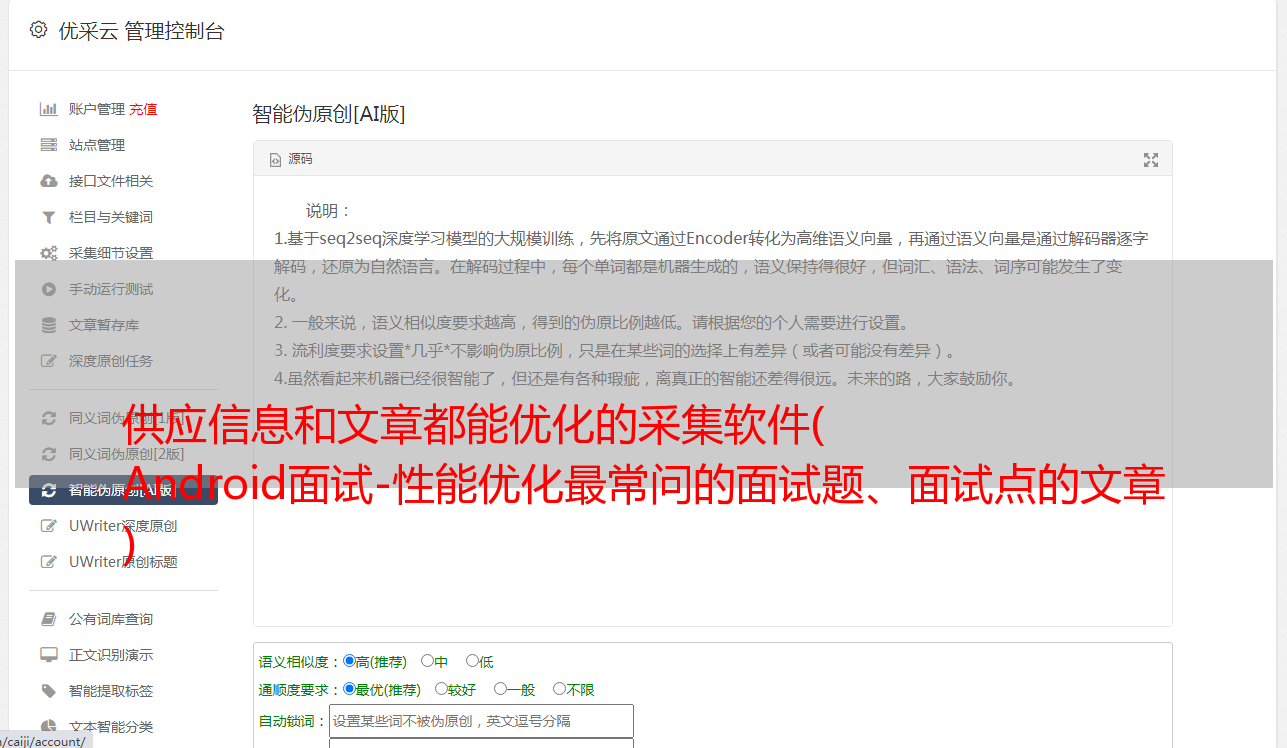Screen dimensions: 1287x748
Task: Select 不限 fluency requirement option
Action: [559, 689]
